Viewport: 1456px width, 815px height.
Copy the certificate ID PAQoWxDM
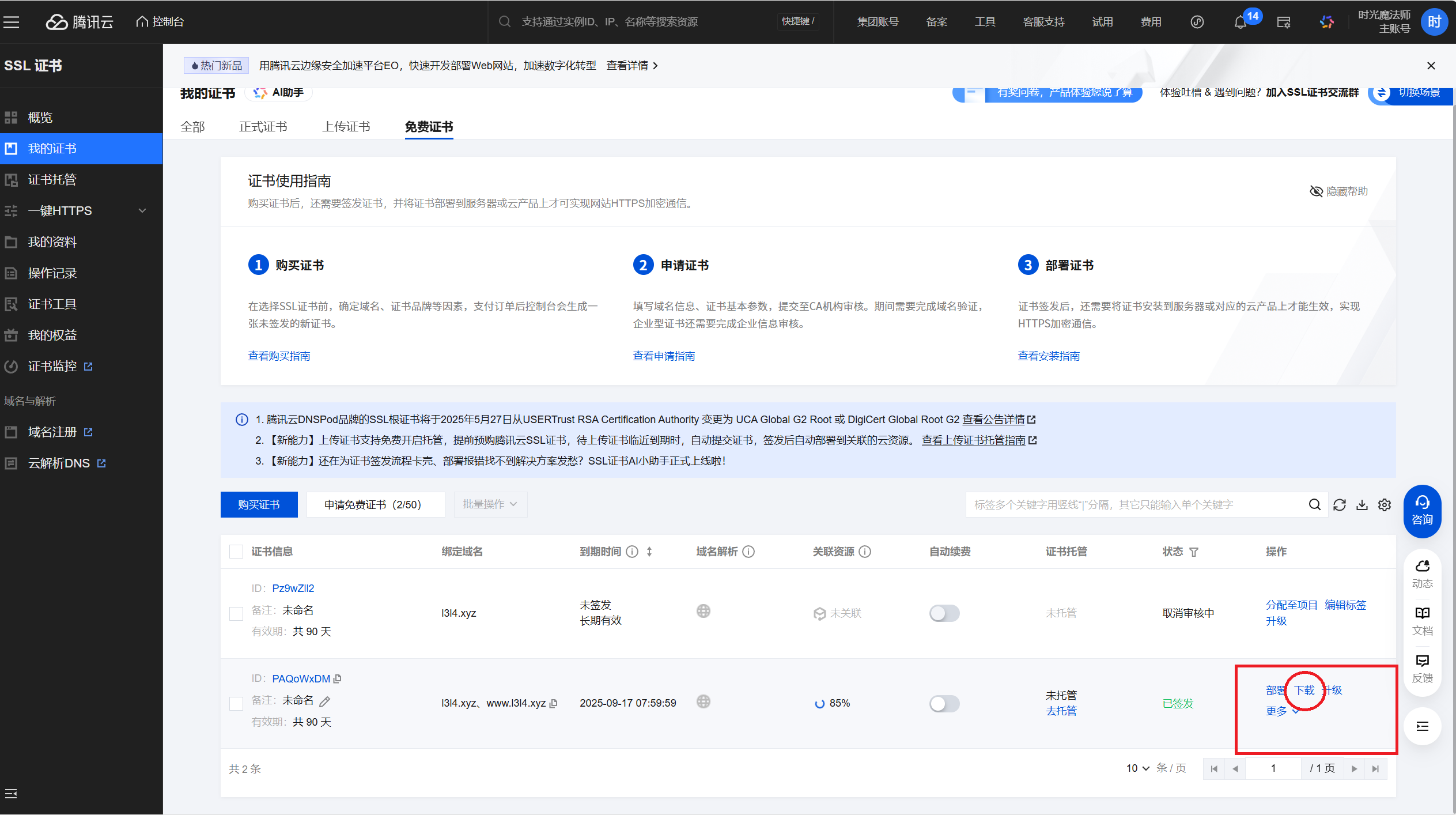(x=338, y=679)
